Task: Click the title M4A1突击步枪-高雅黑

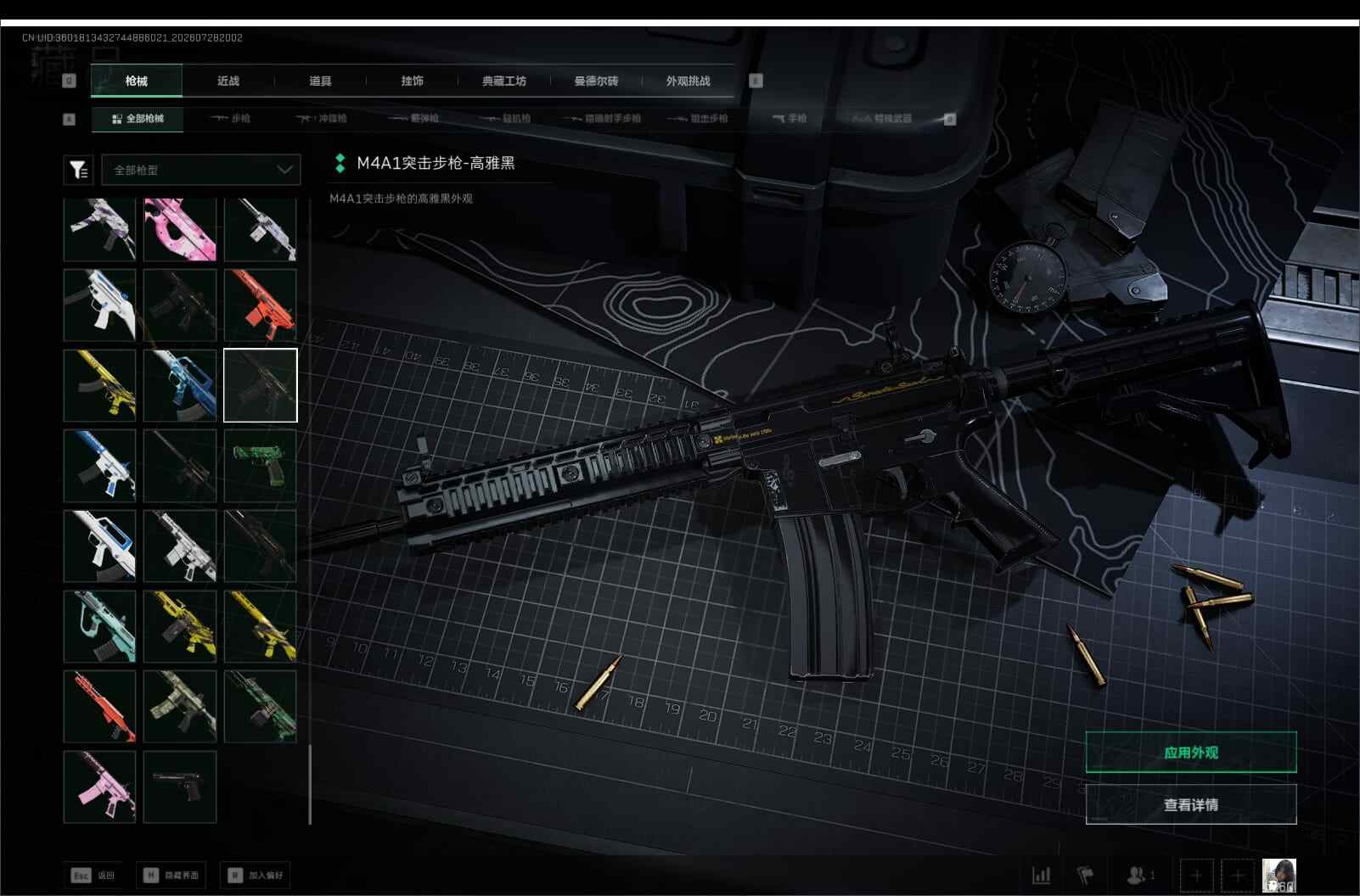Action: [436, 163]
